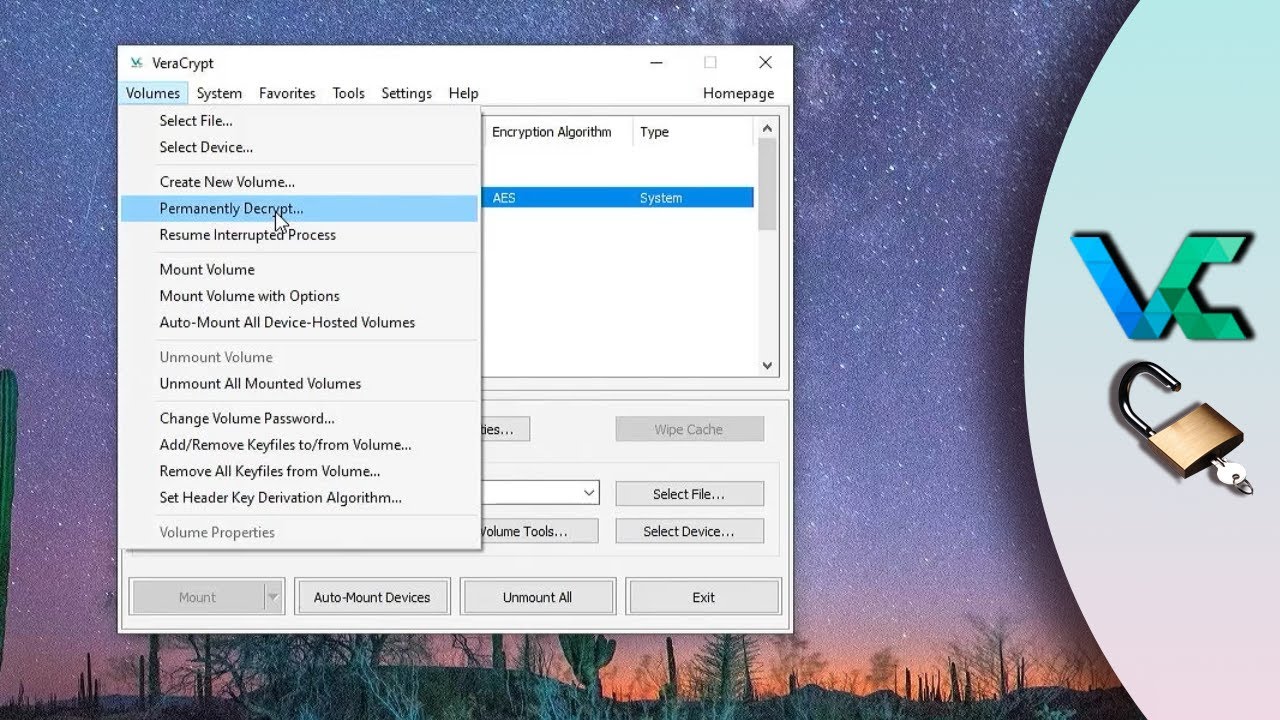Choose Mount Volume menu entry
Screen dimensions: 1280x720
[x=299, y=269]
